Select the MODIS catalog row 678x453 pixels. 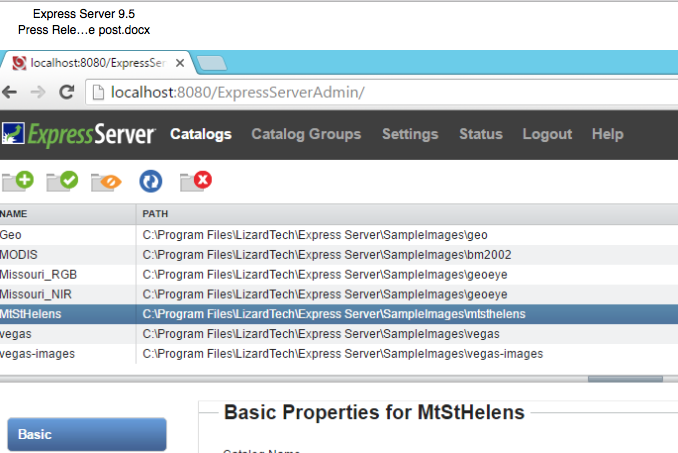[x=339, y=255]
